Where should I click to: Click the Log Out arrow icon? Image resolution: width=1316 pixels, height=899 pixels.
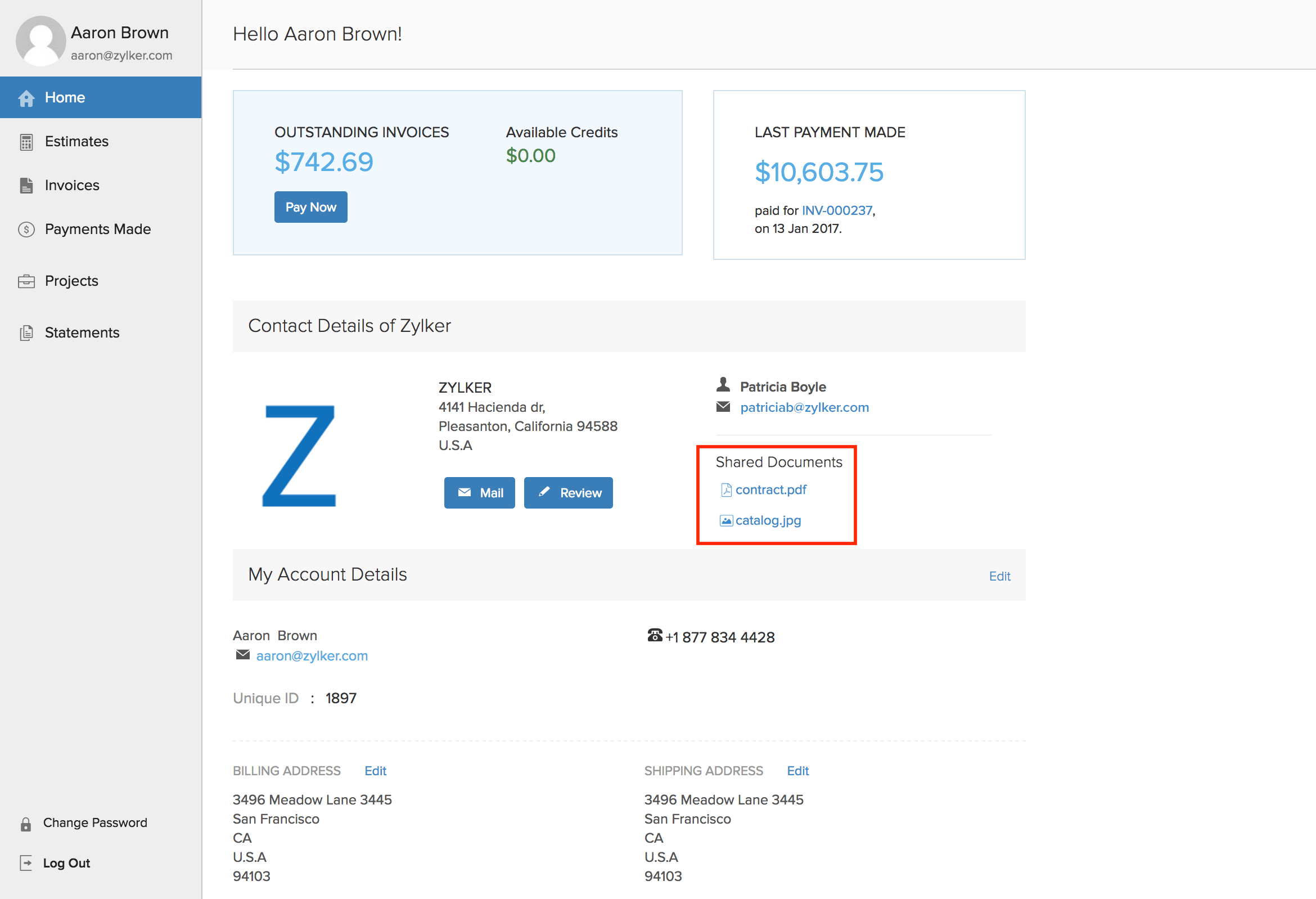tap(26, 863)
